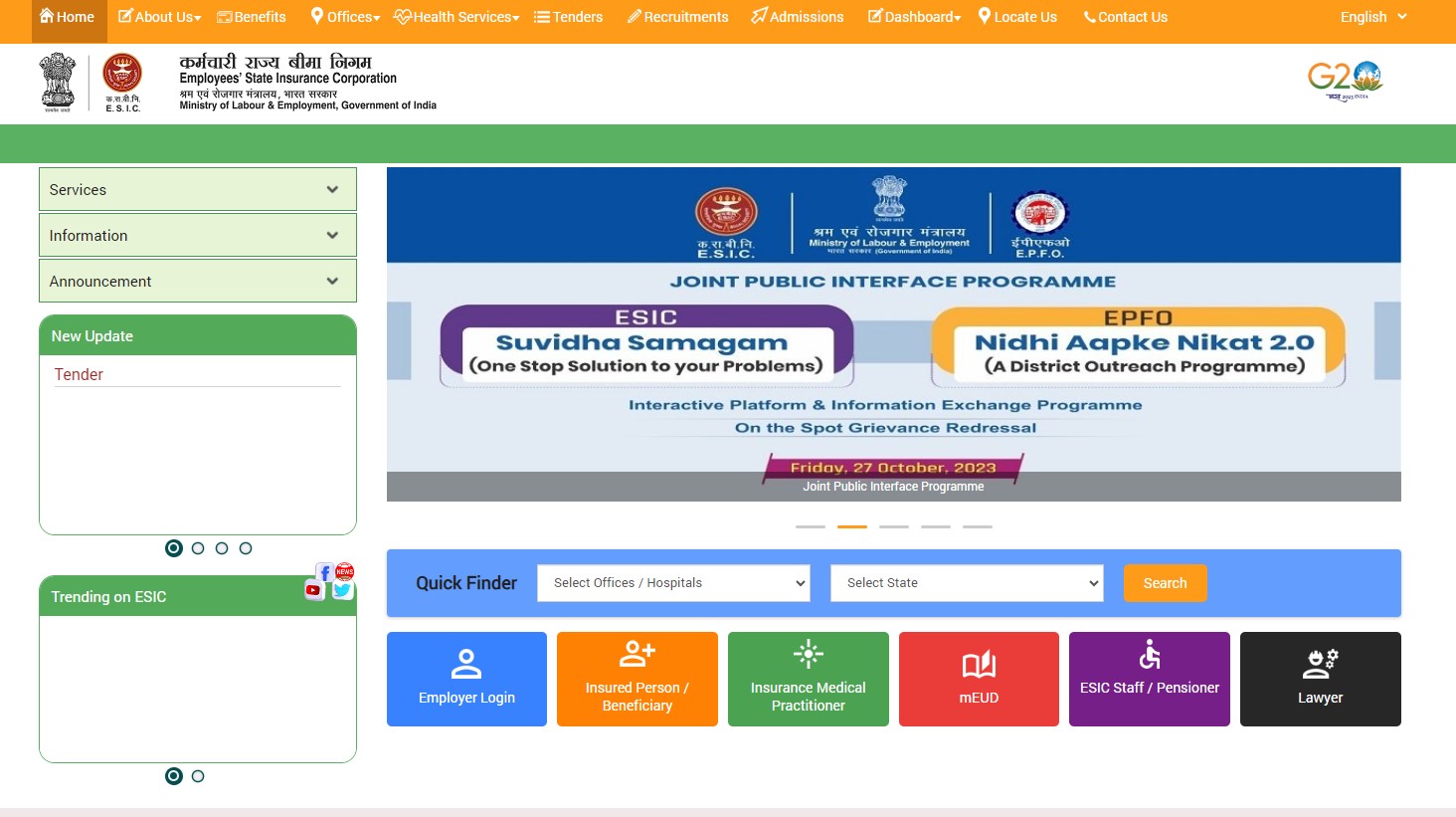Click the Employer Login person icon

466,662
